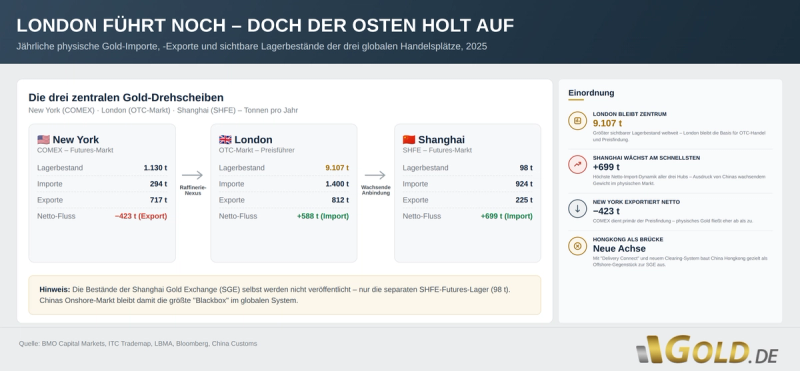
Task: Click the 'Einordnung' sidebar heading
Action: (591, 93)
